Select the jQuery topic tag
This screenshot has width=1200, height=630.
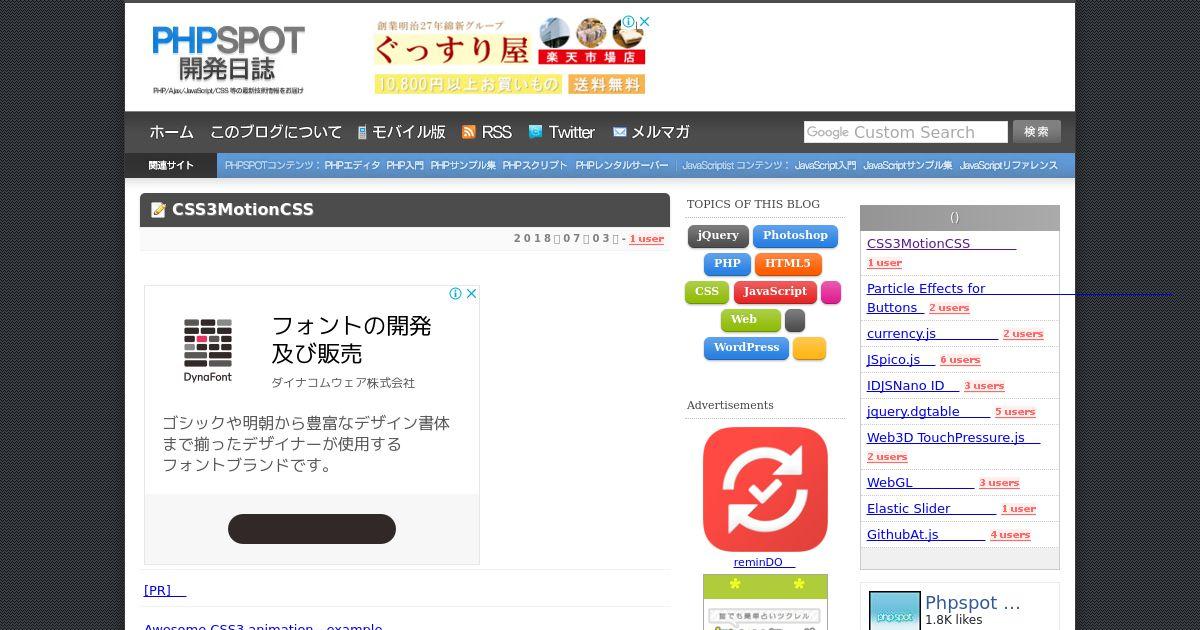tap(718, 237)
